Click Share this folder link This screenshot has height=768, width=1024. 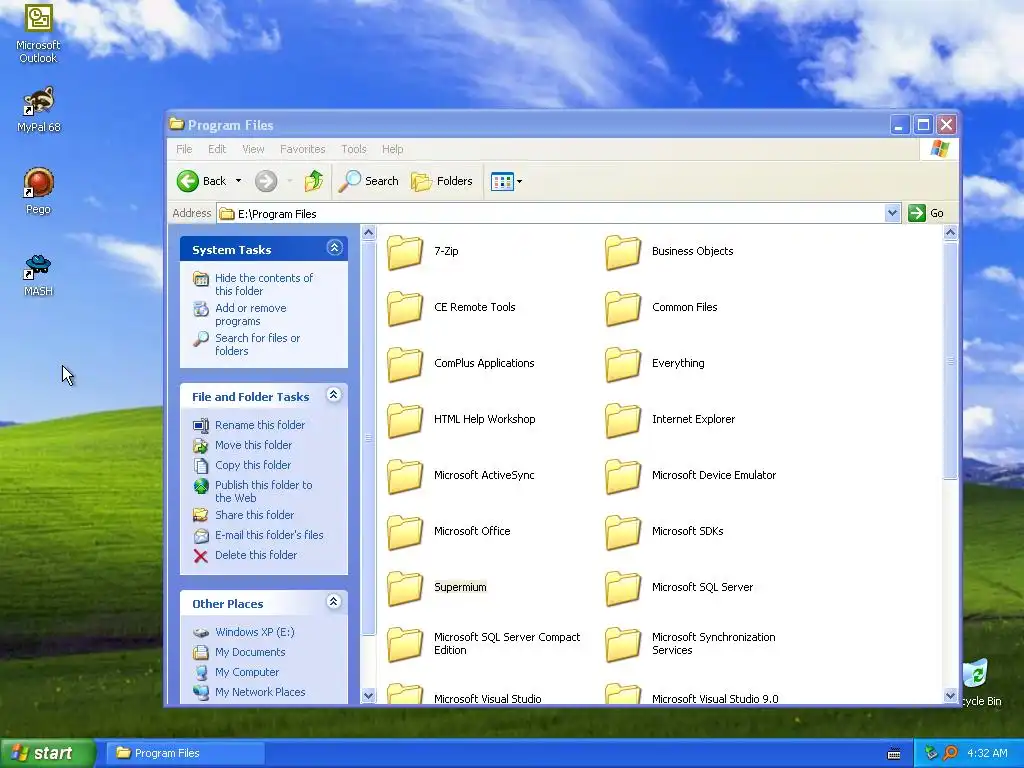[255, 515]
